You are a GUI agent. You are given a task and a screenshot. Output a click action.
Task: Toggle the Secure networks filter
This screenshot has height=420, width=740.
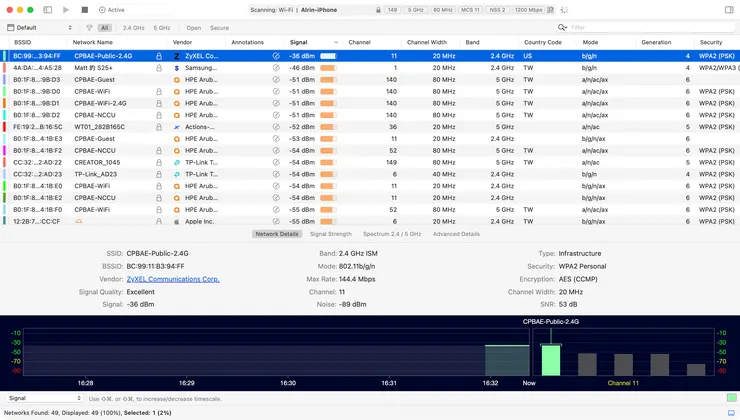pos(219,28)
